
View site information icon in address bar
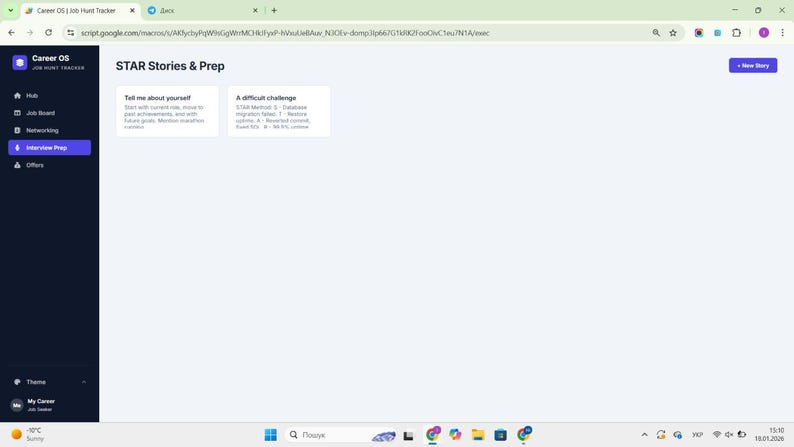point(71,33)
